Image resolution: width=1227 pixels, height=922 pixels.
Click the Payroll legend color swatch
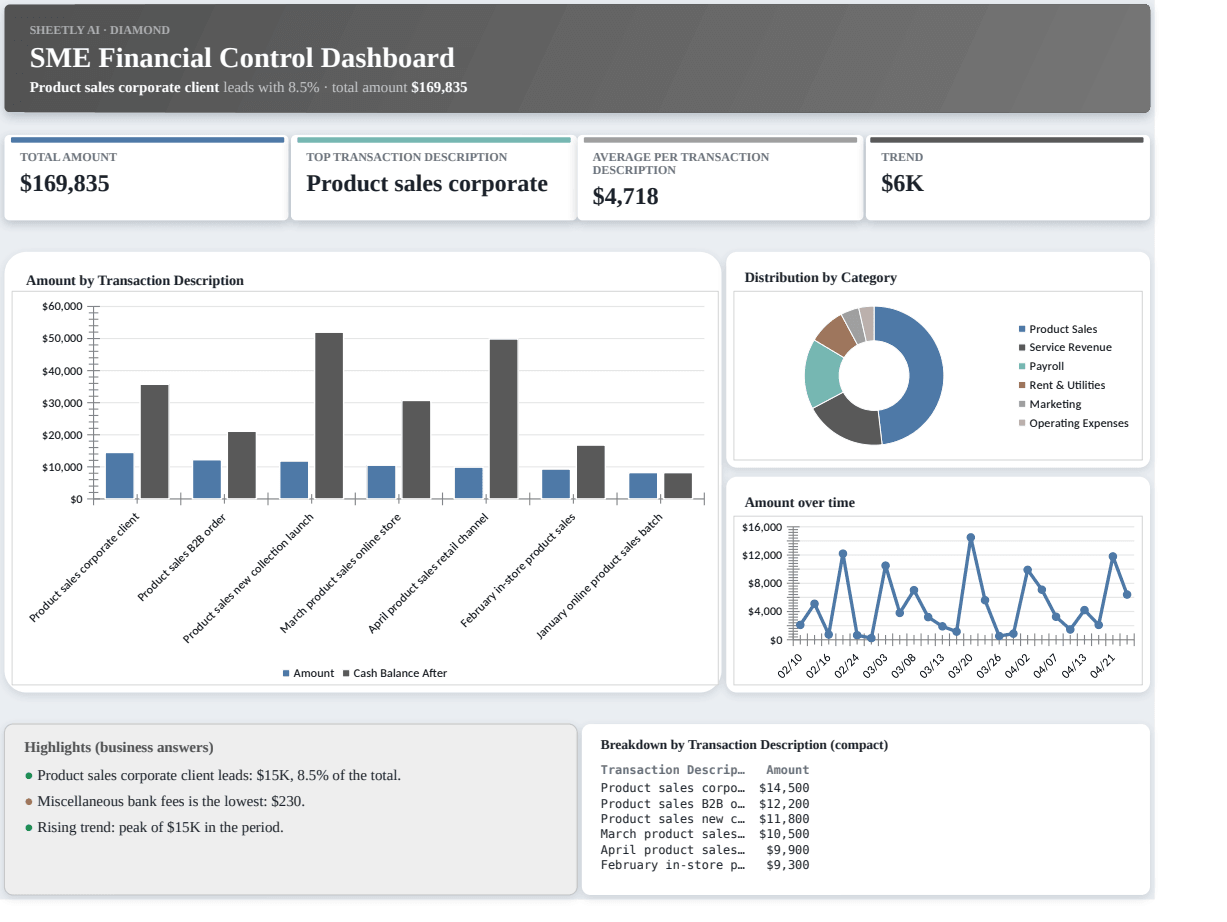(1022, 367)
